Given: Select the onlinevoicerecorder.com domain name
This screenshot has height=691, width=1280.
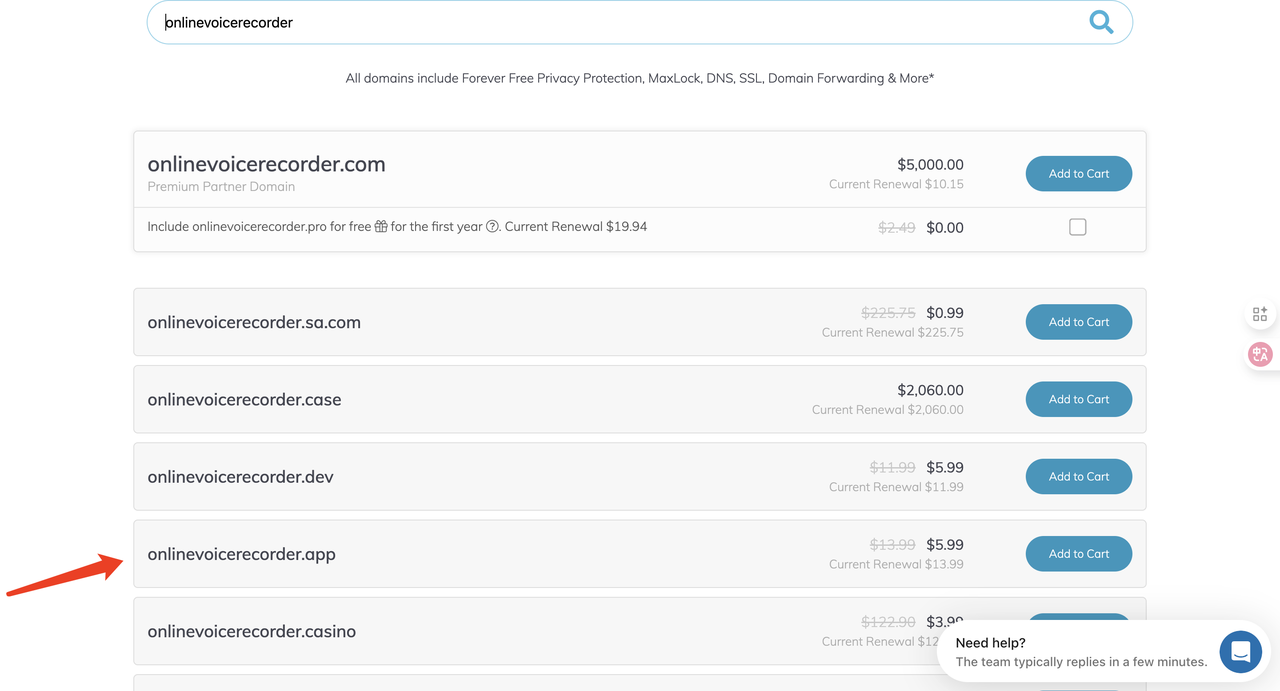Looking at the screenshot, I should click(266, 164).
